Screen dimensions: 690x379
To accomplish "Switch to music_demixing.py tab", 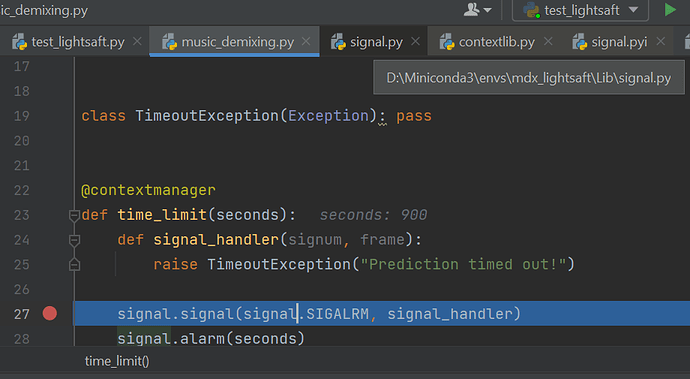I will (238, 42).
